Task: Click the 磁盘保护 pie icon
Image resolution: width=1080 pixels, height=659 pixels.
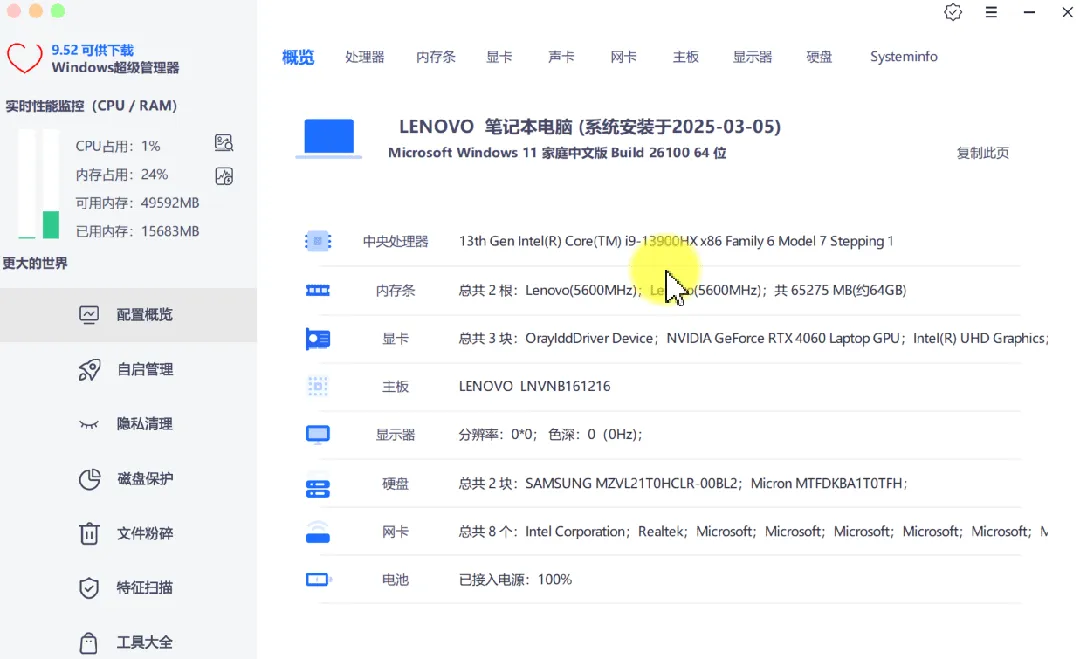Action: pyautogui.click(x=89, y=479)
